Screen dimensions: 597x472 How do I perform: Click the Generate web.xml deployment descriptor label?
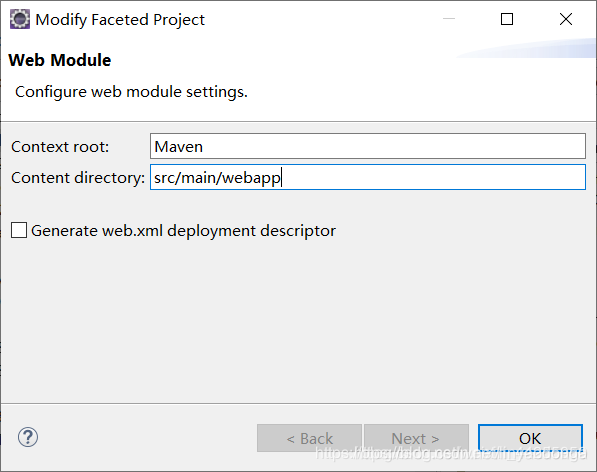[183, 231]
